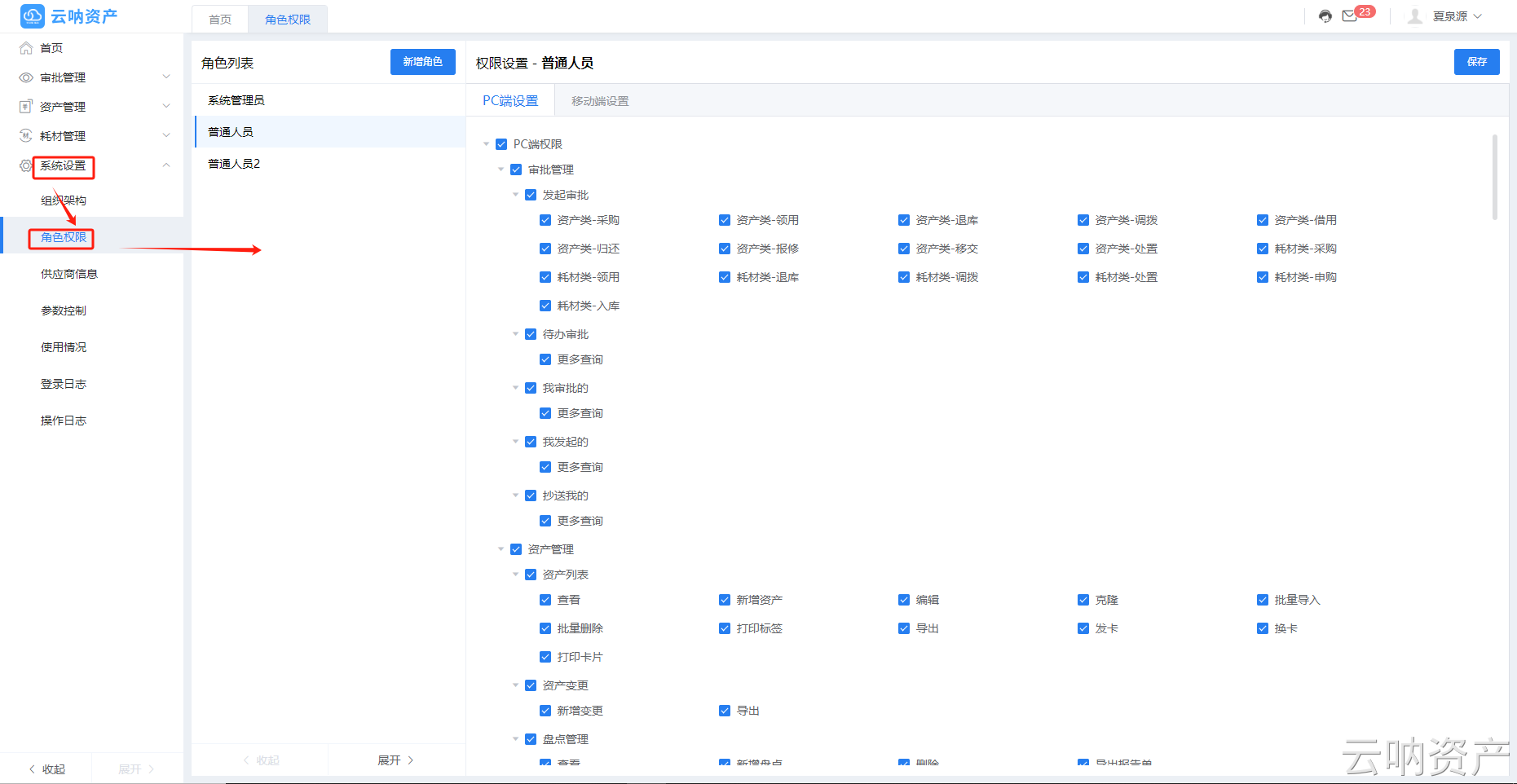This screenshot has height=784, width=1517.
Task: Click the eye icon beside 审批管理
Action: coord(26,77)
